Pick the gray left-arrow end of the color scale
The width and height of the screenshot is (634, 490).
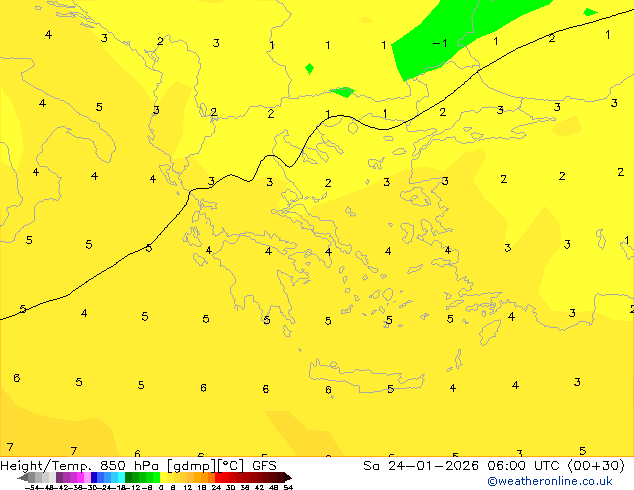[23, 477]
